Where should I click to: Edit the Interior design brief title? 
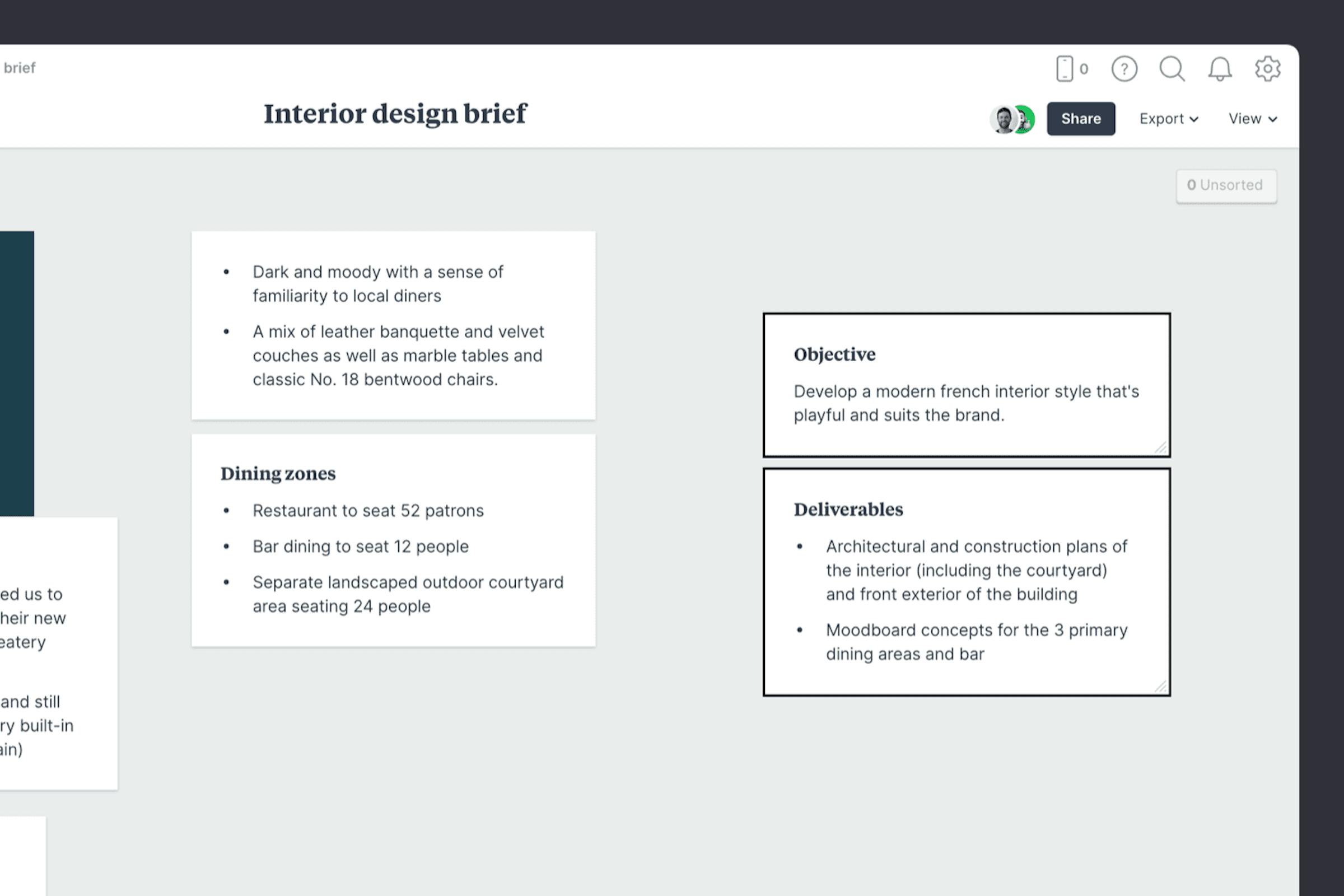coord(395,114)
